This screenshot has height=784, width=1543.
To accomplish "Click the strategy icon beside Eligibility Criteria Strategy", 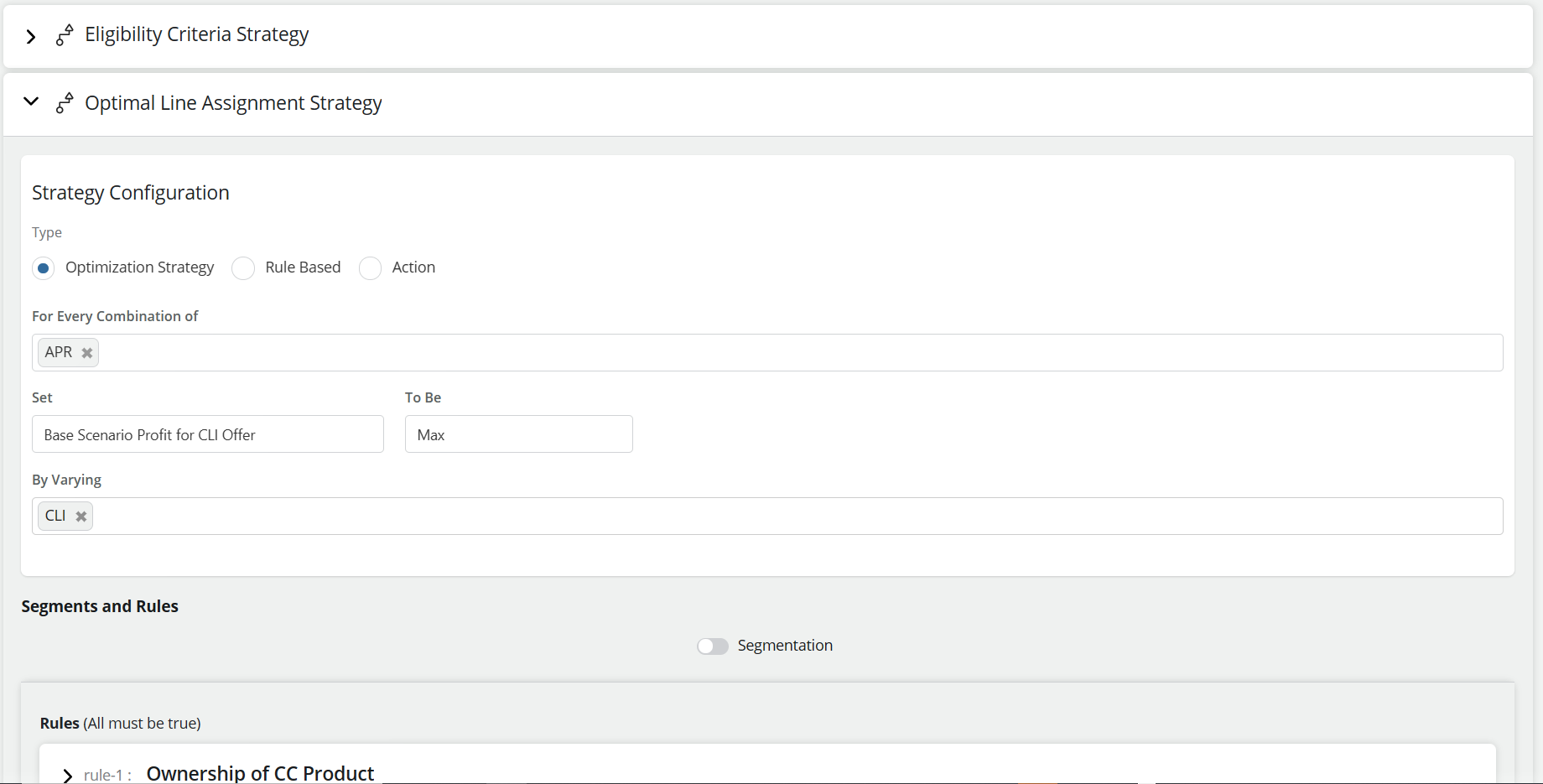I will [x=65, y=35].
